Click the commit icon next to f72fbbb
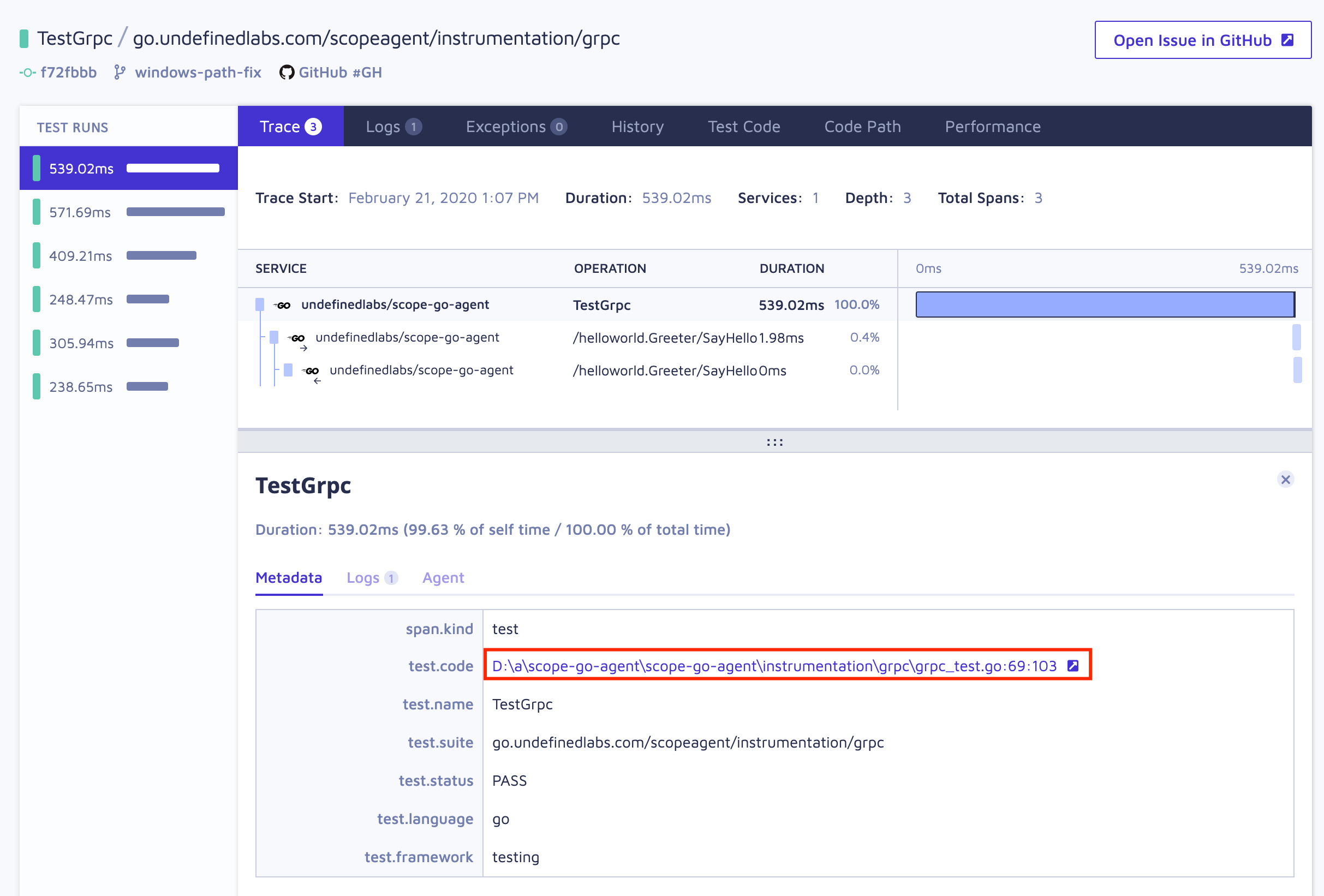This screenshot has width=1324, height=896. [27, 73]
